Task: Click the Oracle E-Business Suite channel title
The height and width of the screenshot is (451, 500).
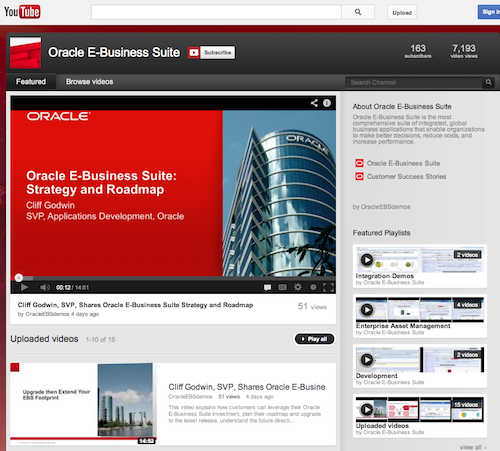Action: click(114, 52)
